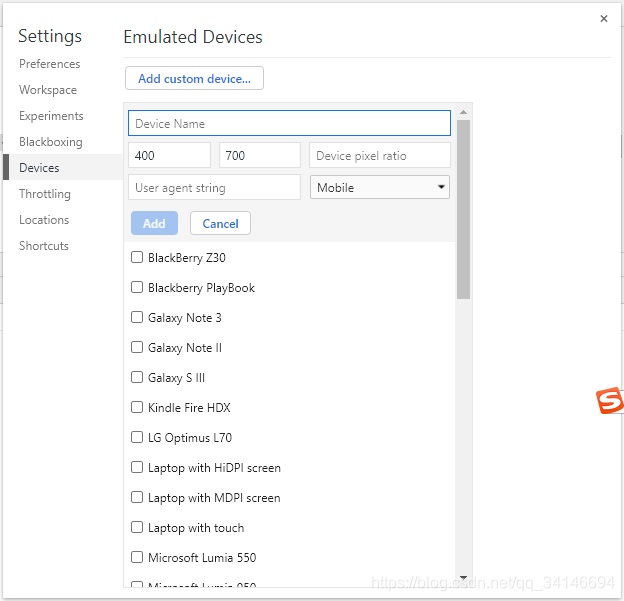Click the device list scroll down arrow
The width and height of the screenshot is (624, 601).
[463, 578]
